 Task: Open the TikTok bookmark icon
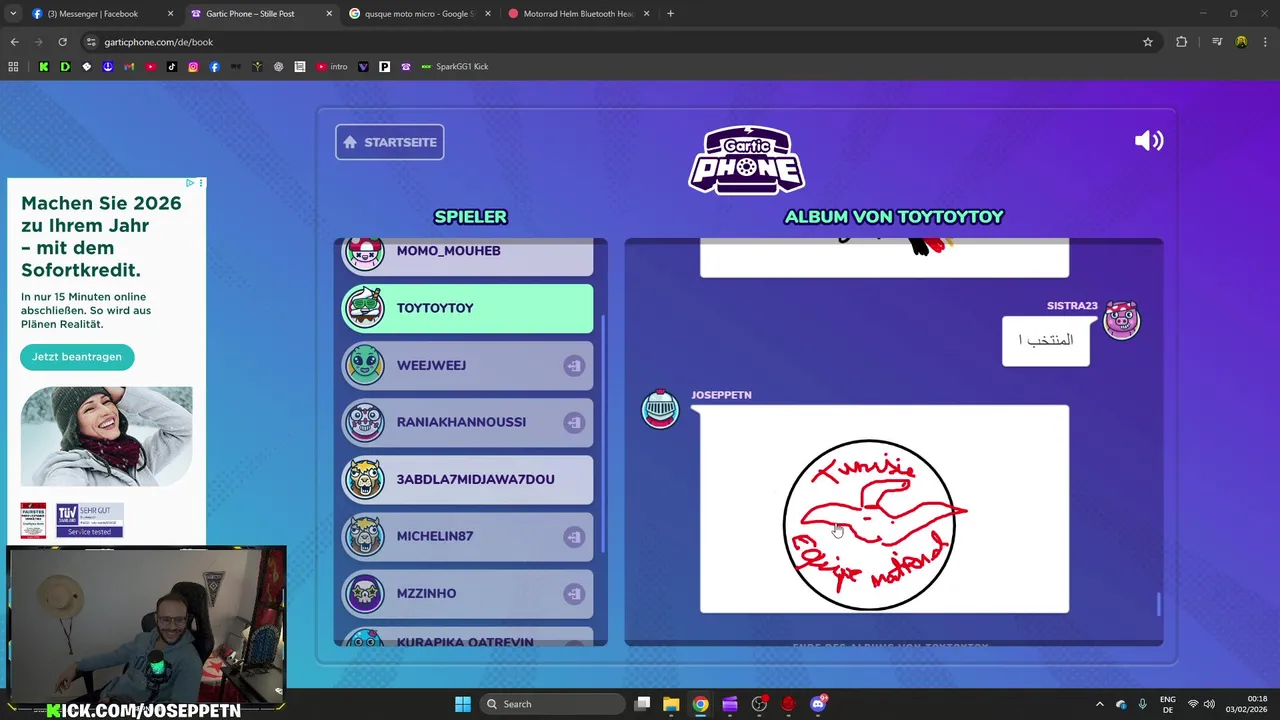(x=172, y=67)
